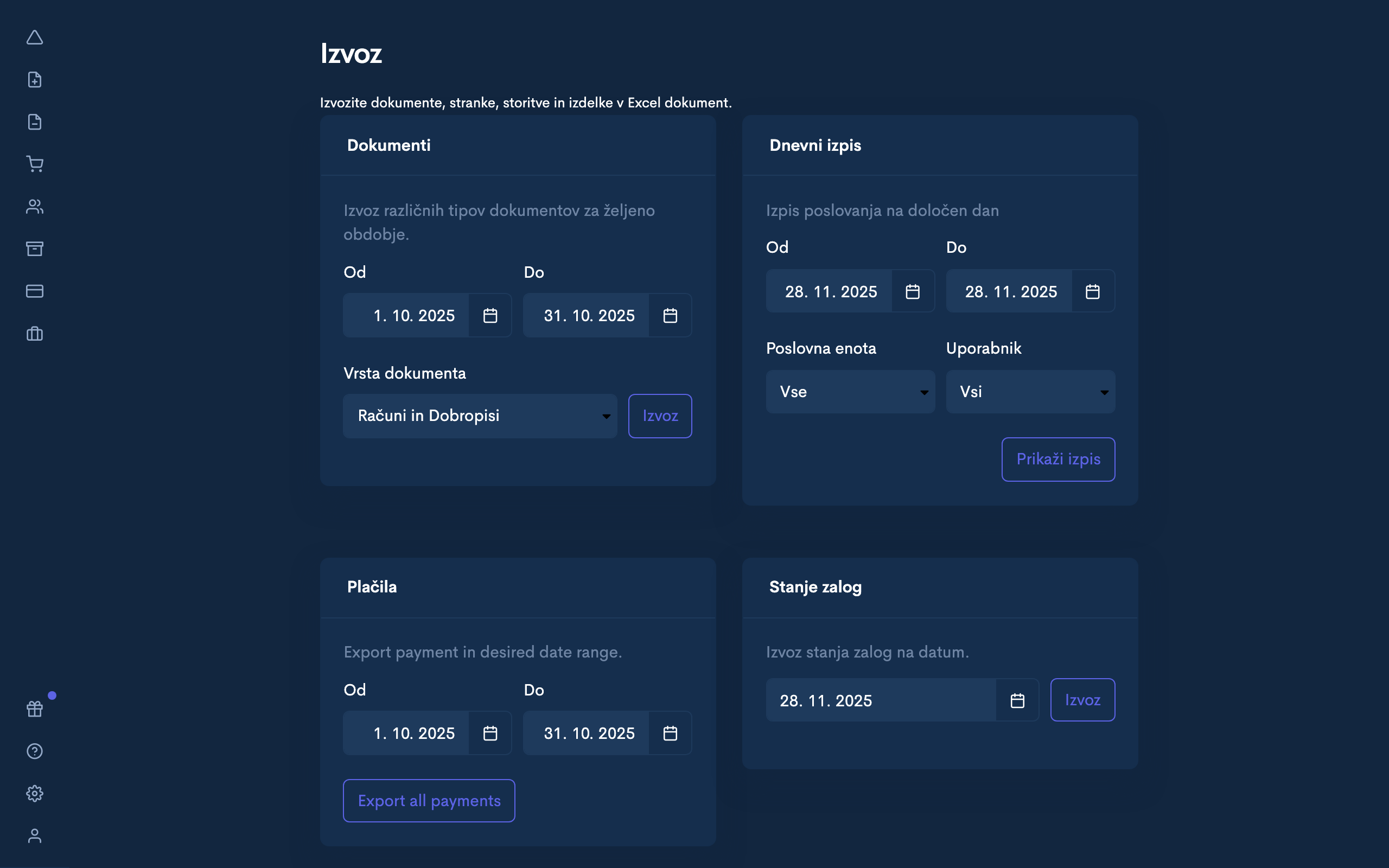Open the settings gear icon

34,793
